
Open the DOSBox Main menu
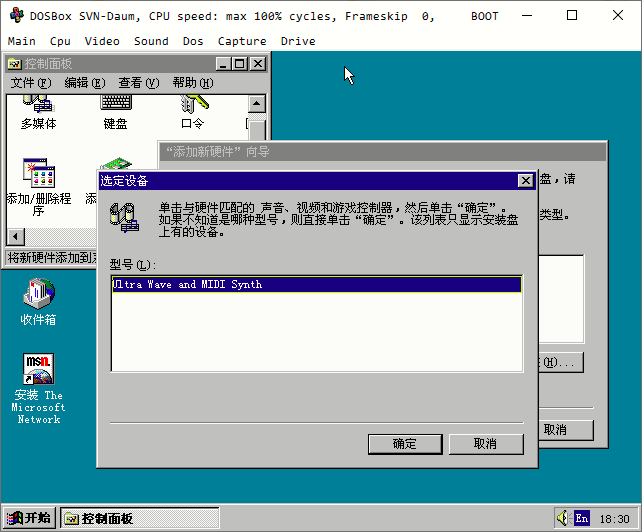point(21,41)
